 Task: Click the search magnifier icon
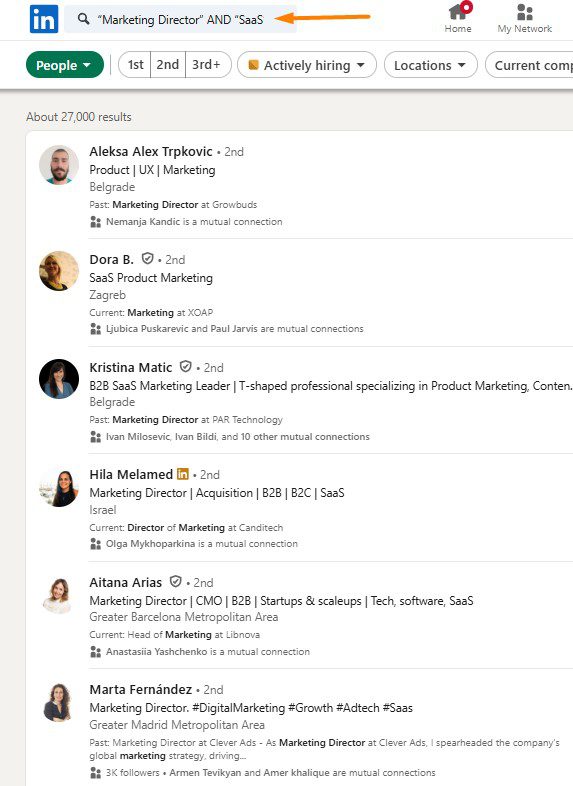(83, 19)
